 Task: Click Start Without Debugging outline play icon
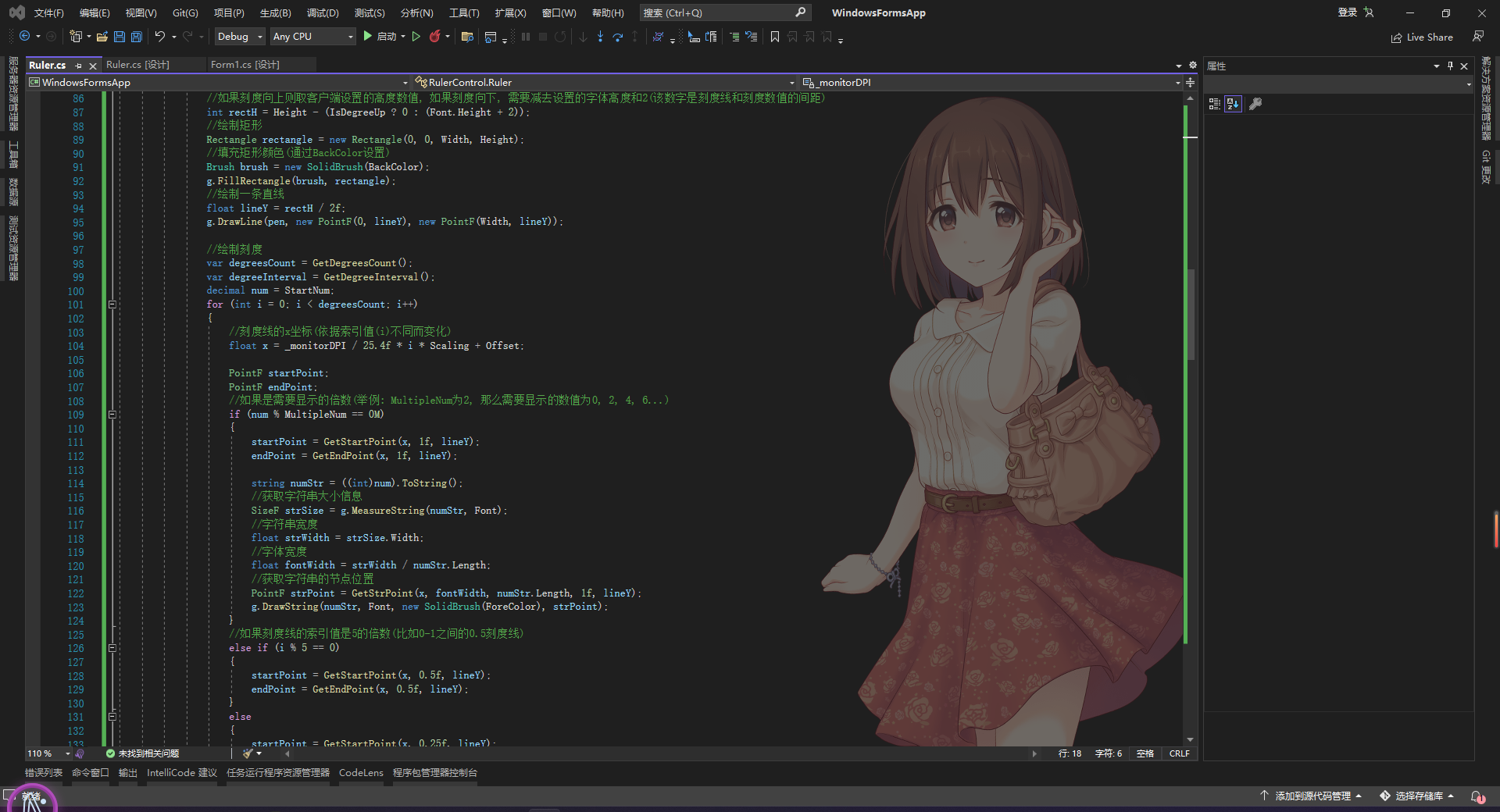[416, 36]
